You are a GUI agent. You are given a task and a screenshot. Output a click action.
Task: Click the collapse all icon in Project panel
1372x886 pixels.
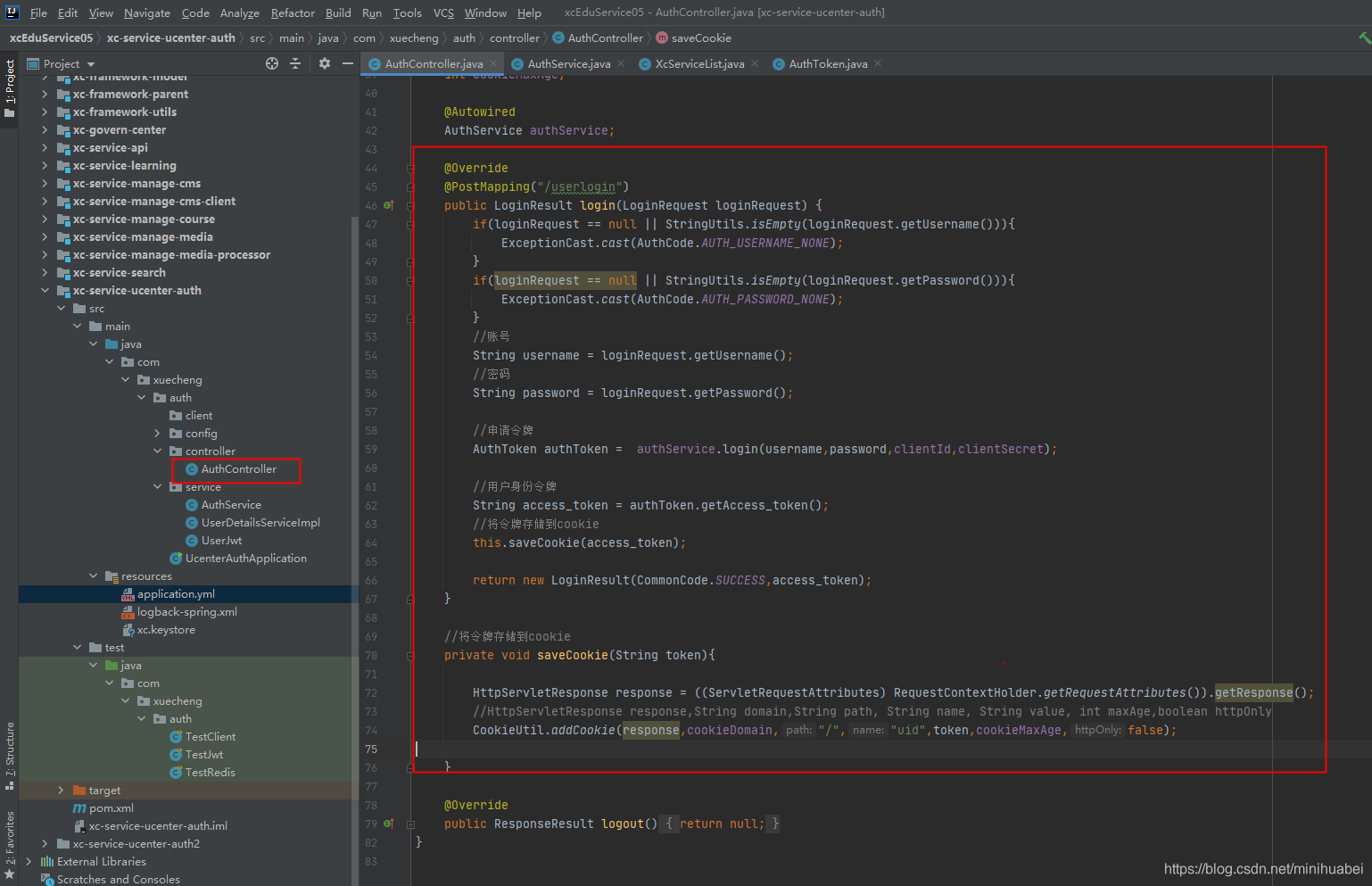295,63
